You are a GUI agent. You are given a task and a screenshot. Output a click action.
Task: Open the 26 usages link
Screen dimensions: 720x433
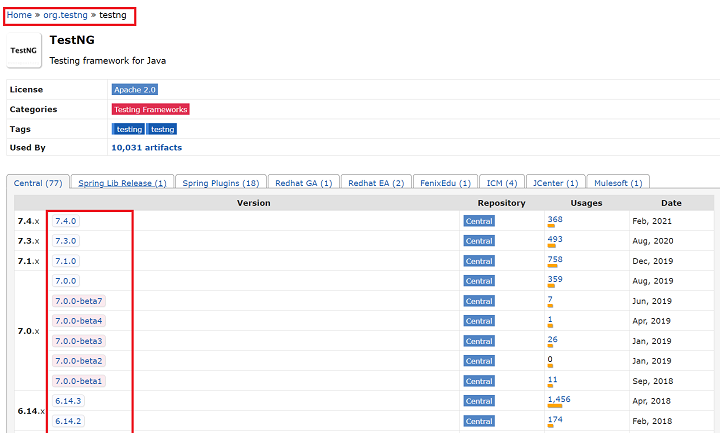point(552,339)
